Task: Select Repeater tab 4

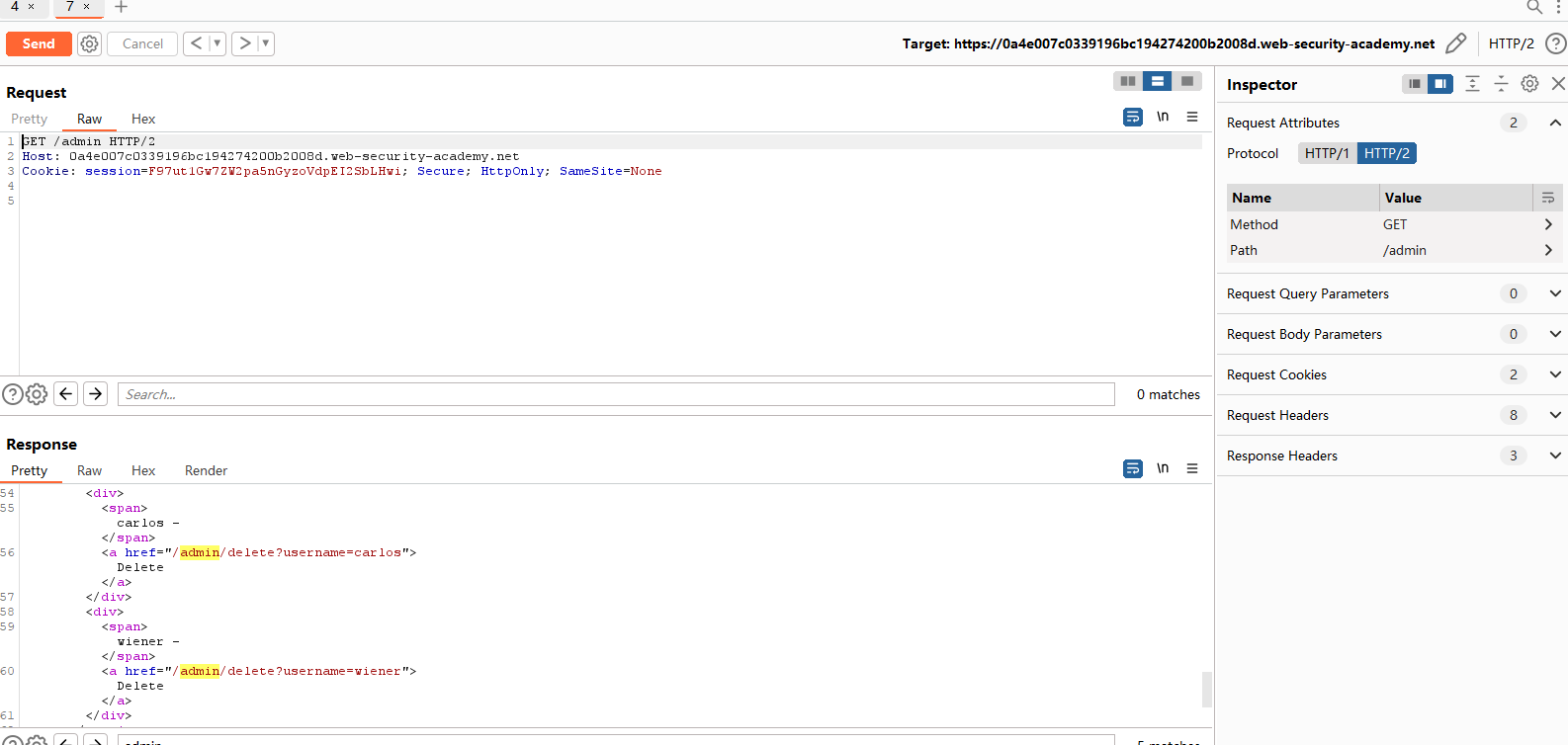Action: pos(15,7)
